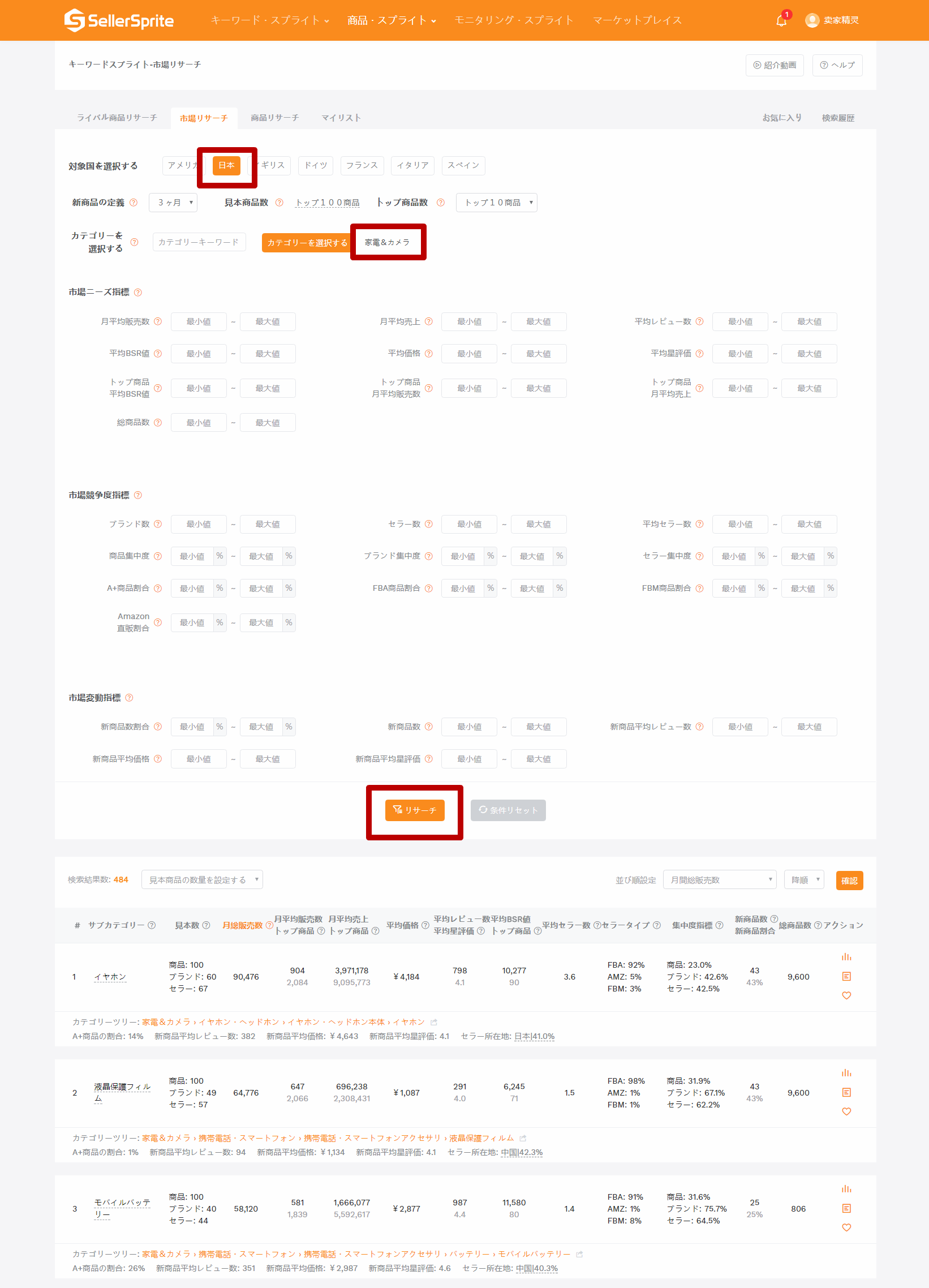Click help icon next to トップ商品数
929x1288 pixels.
click(x=440, y=203)
